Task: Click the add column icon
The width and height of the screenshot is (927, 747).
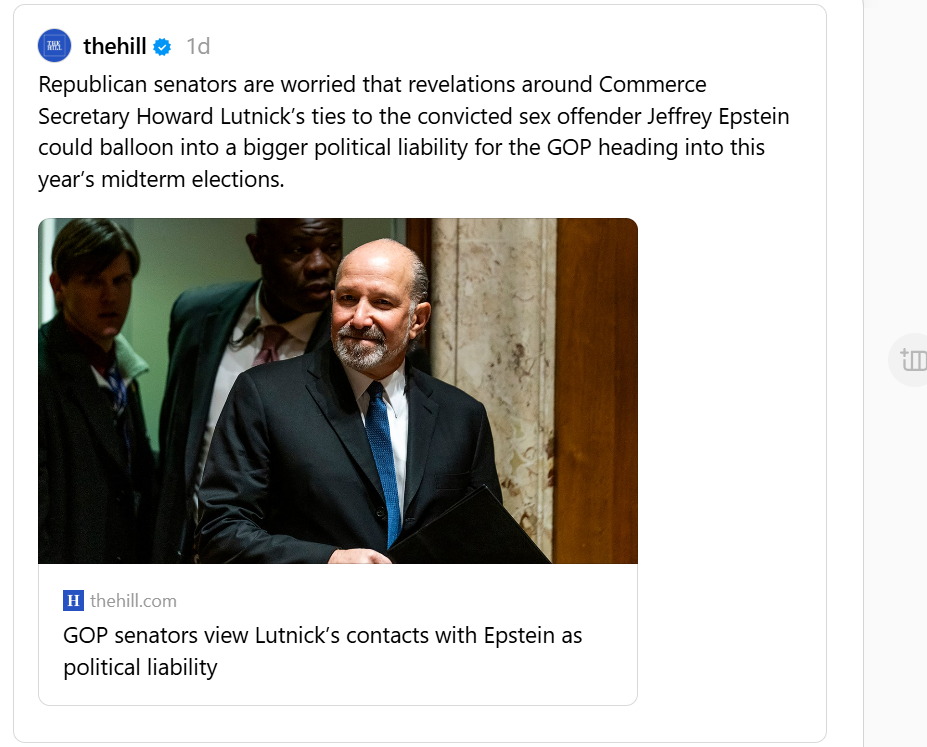Action: coord(912,360)
